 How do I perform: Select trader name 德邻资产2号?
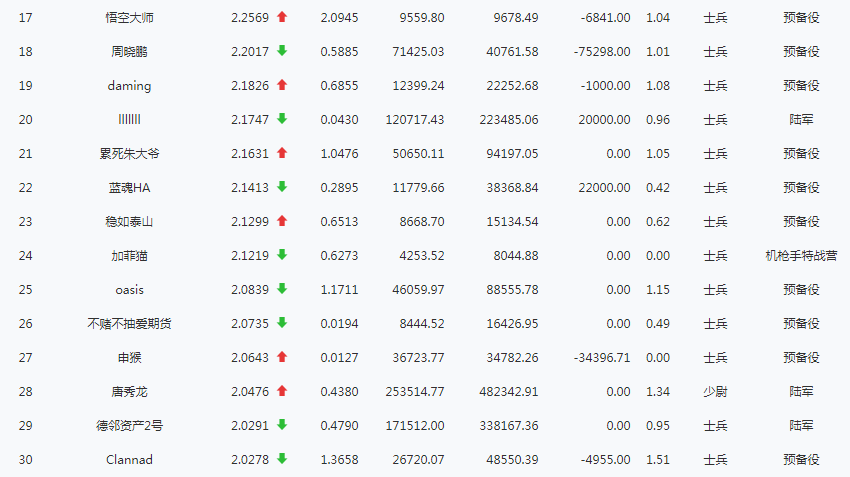point(129,426)
